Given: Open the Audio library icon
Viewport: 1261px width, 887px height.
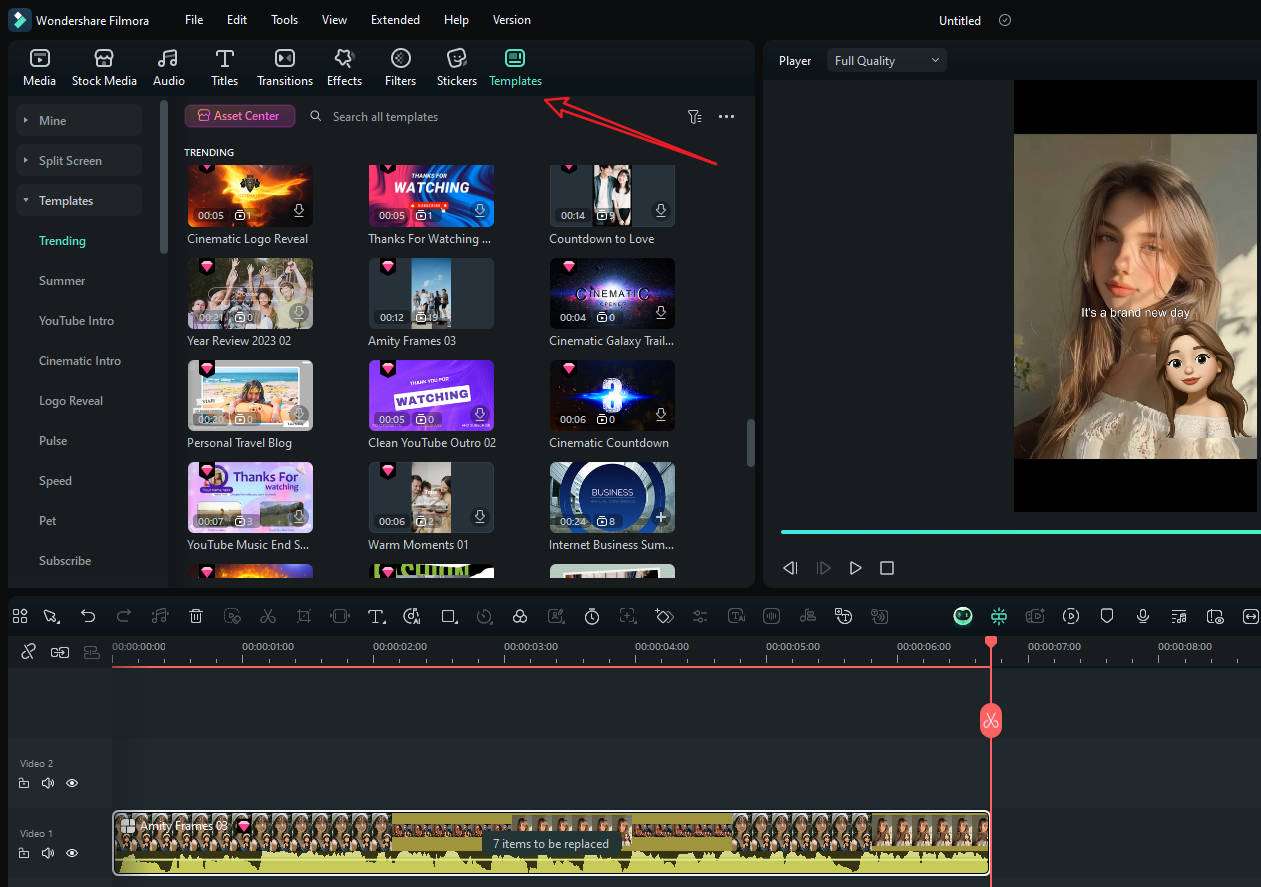Looking at the screenshot, I should pos(168,58).
